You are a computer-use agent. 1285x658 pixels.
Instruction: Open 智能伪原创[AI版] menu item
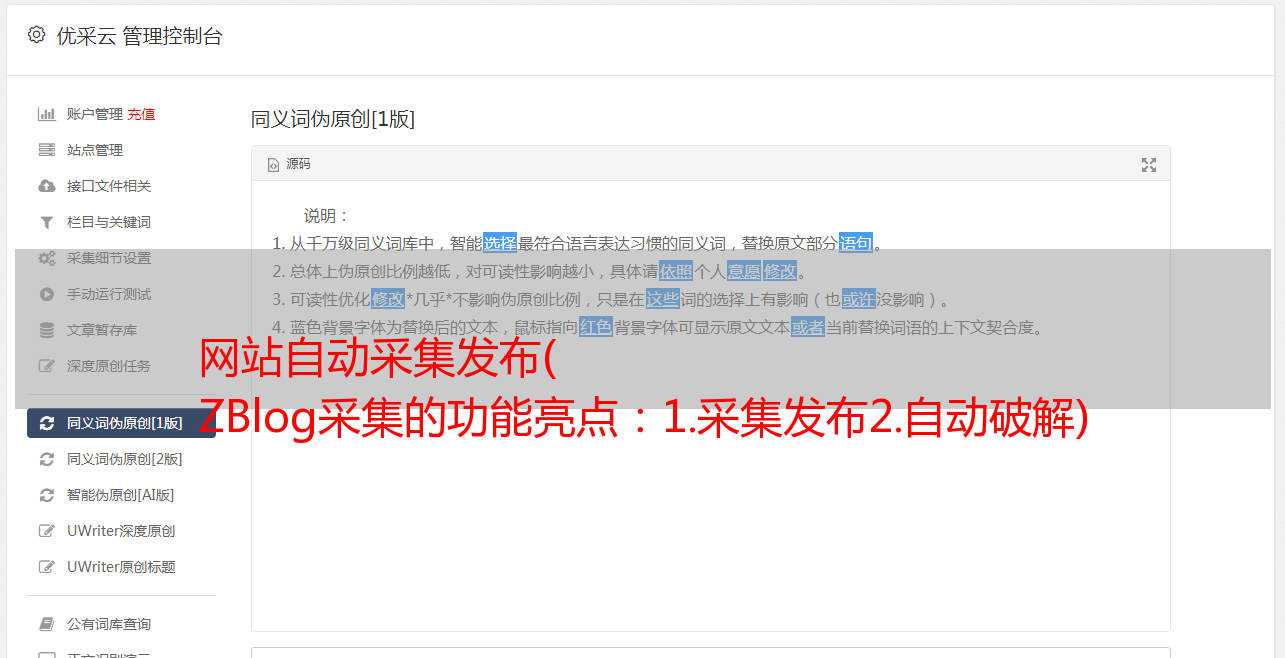click(121, 495)
